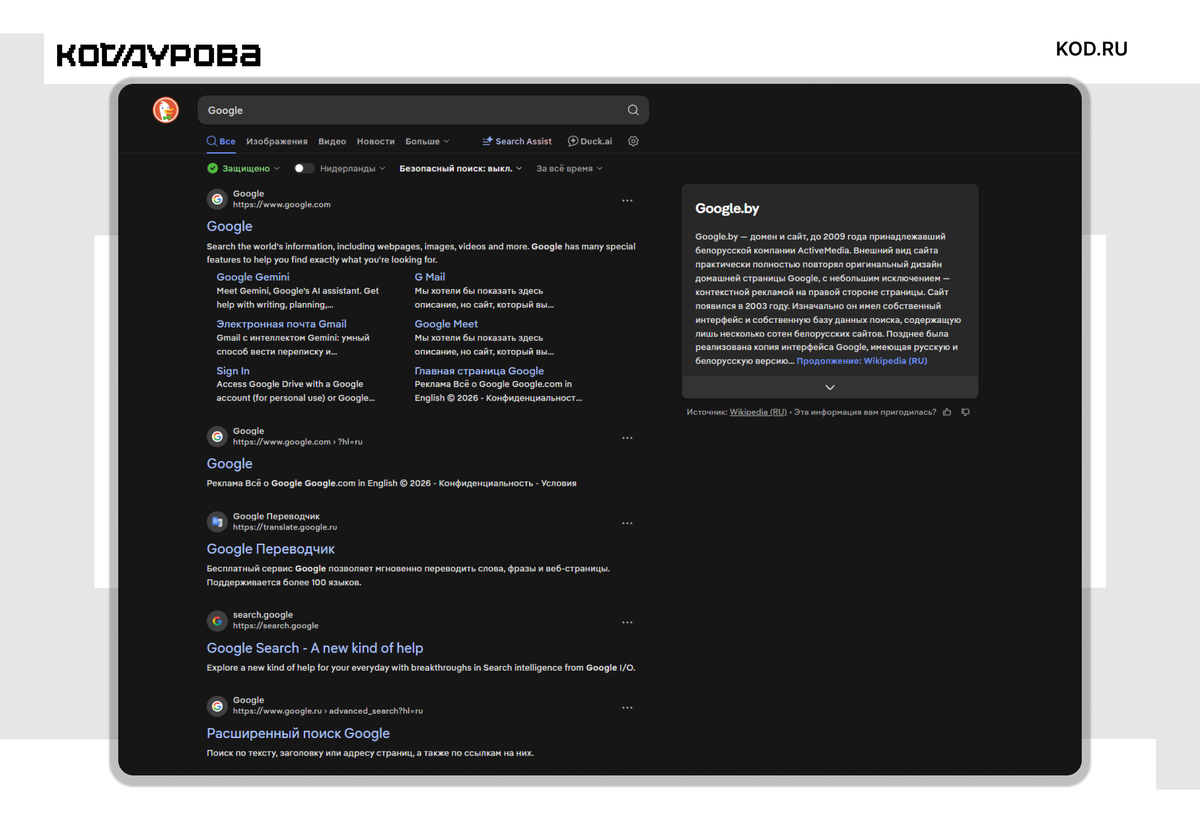Open three-dot menu for Google Переводчик result
This screenshot has height=823, width=1200.
[x=627, y=523]
